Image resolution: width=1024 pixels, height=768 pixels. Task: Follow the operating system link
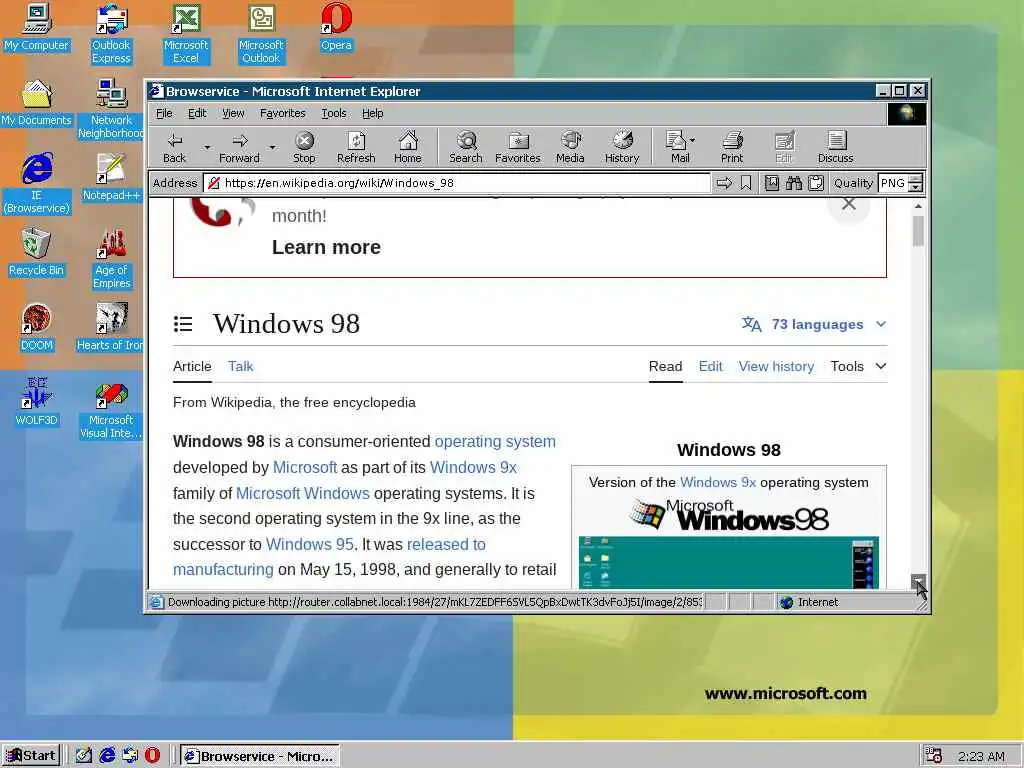click(495, 441)
